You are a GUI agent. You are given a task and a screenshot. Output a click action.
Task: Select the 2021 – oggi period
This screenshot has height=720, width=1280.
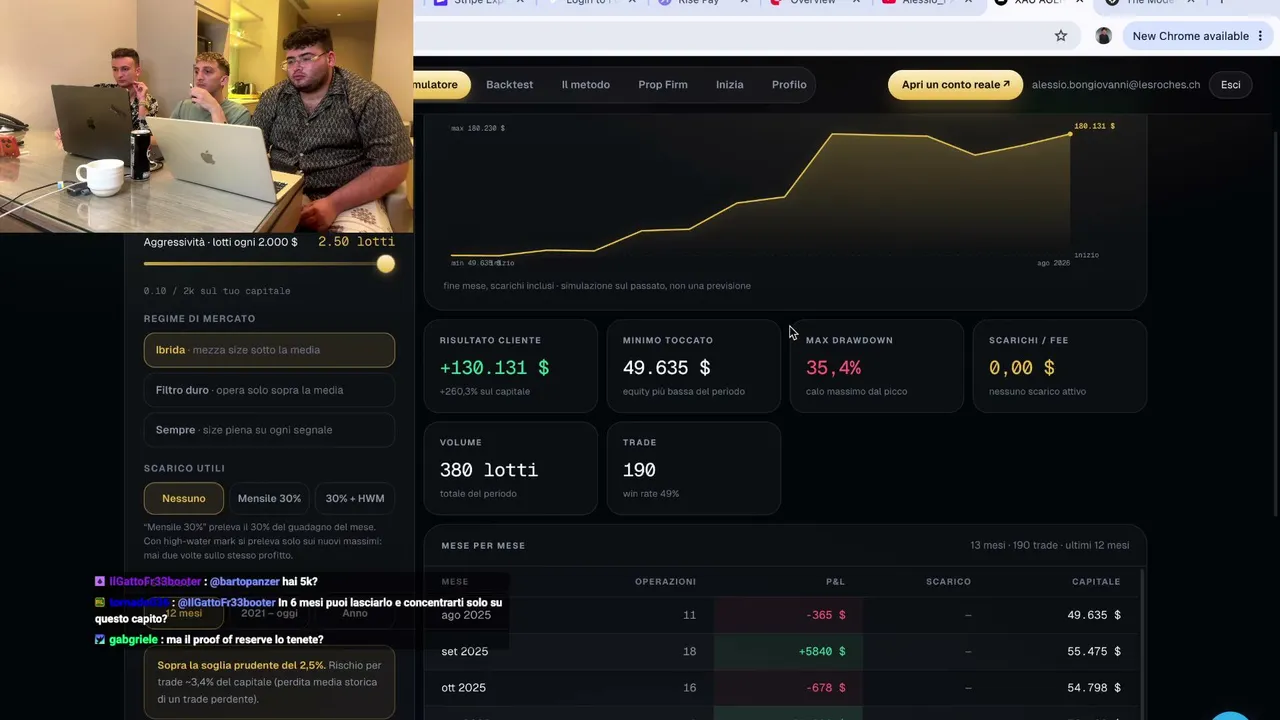(x=269, y=613)
